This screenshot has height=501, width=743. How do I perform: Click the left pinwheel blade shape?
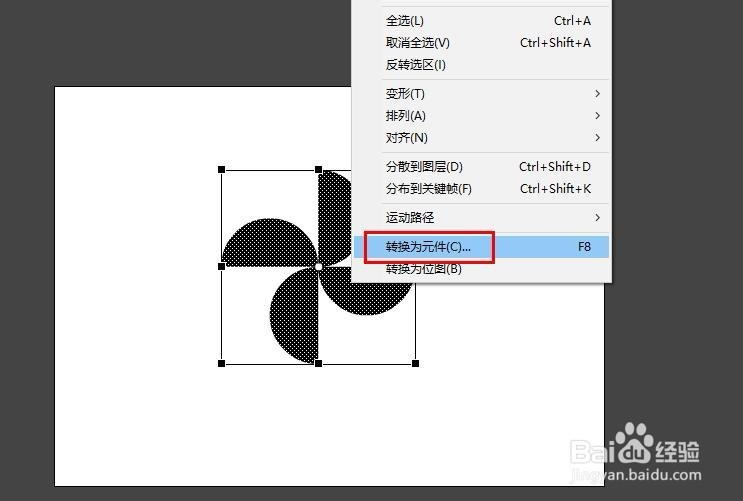pos(270,244)
